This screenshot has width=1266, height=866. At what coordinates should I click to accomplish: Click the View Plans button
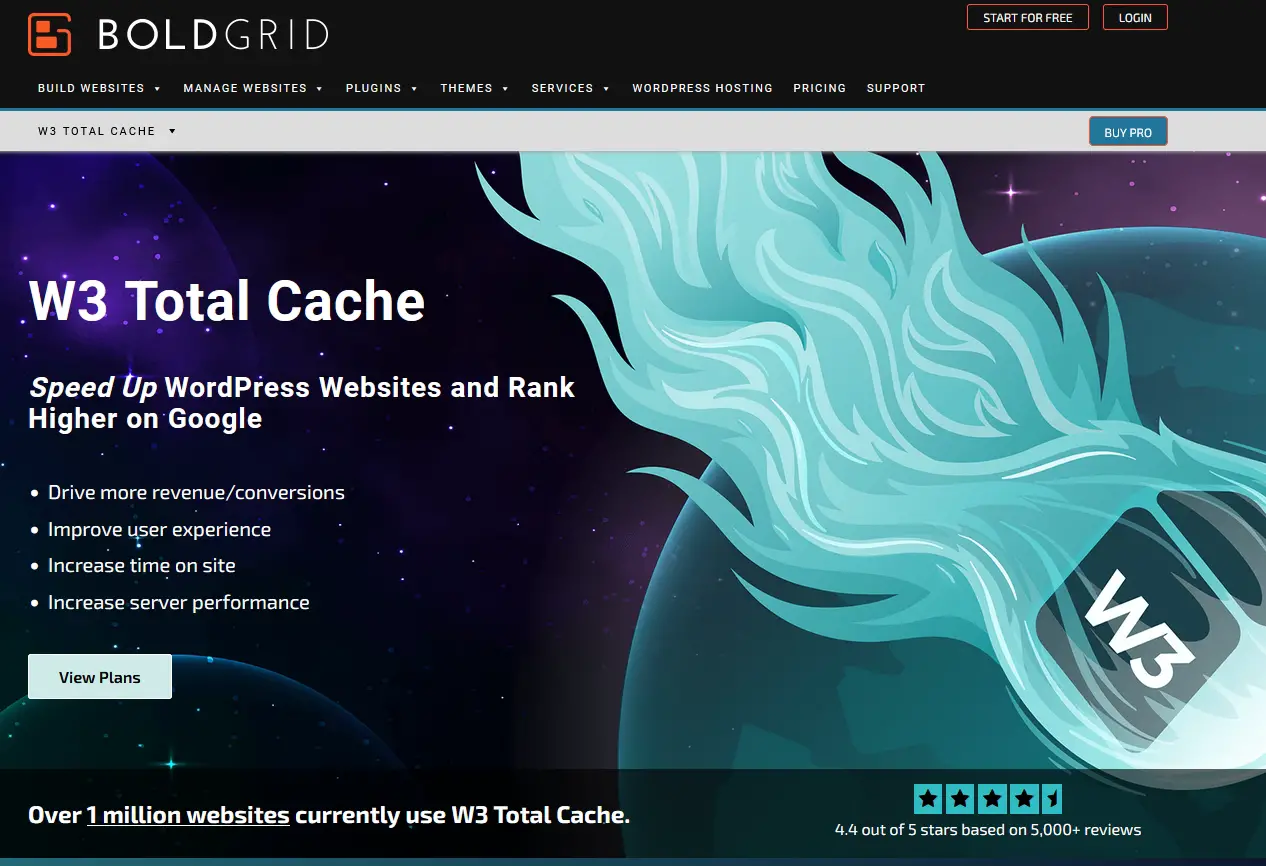point(100,677)
